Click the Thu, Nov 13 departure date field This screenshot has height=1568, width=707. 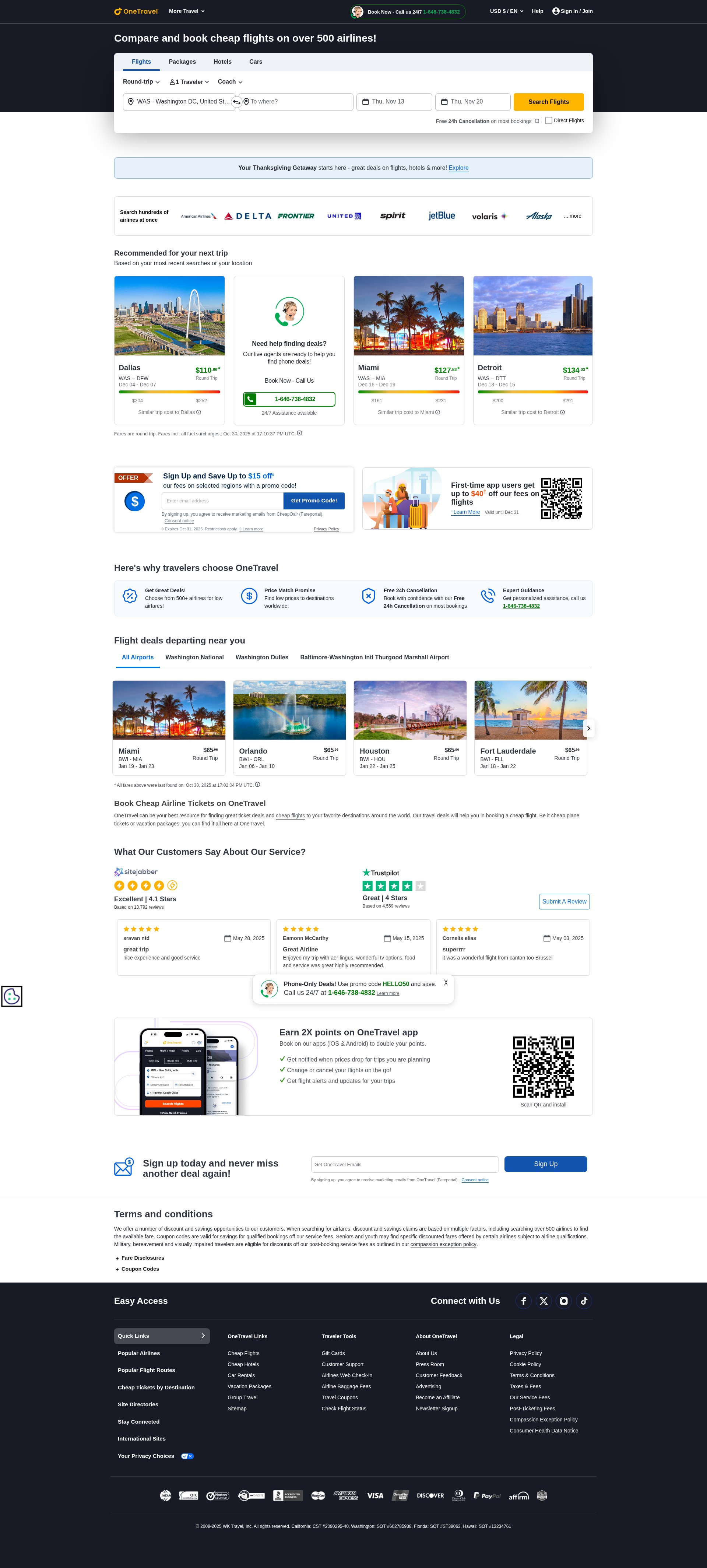pos(394,102)
